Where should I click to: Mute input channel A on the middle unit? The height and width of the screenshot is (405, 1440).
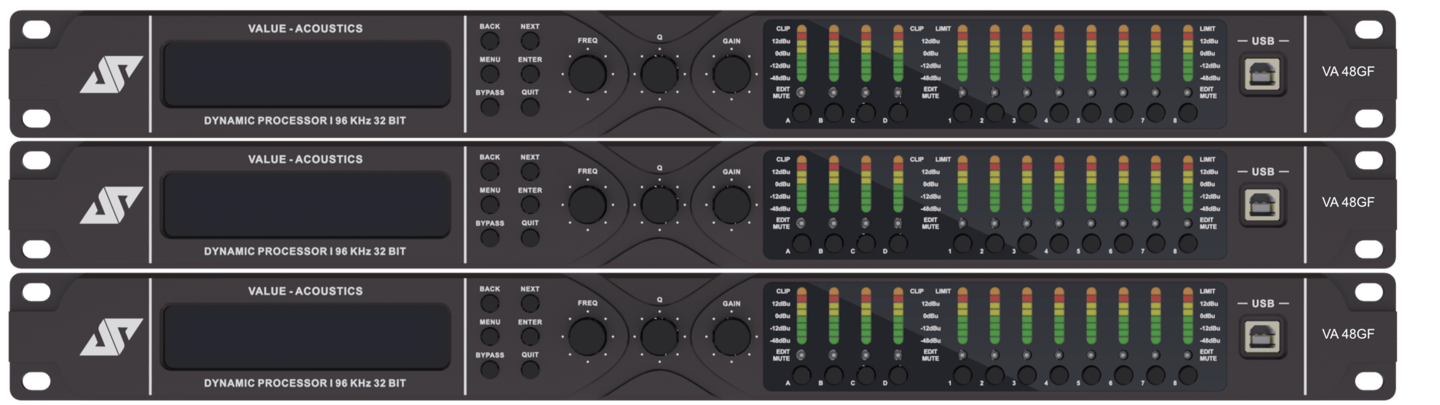click(801, 243)
